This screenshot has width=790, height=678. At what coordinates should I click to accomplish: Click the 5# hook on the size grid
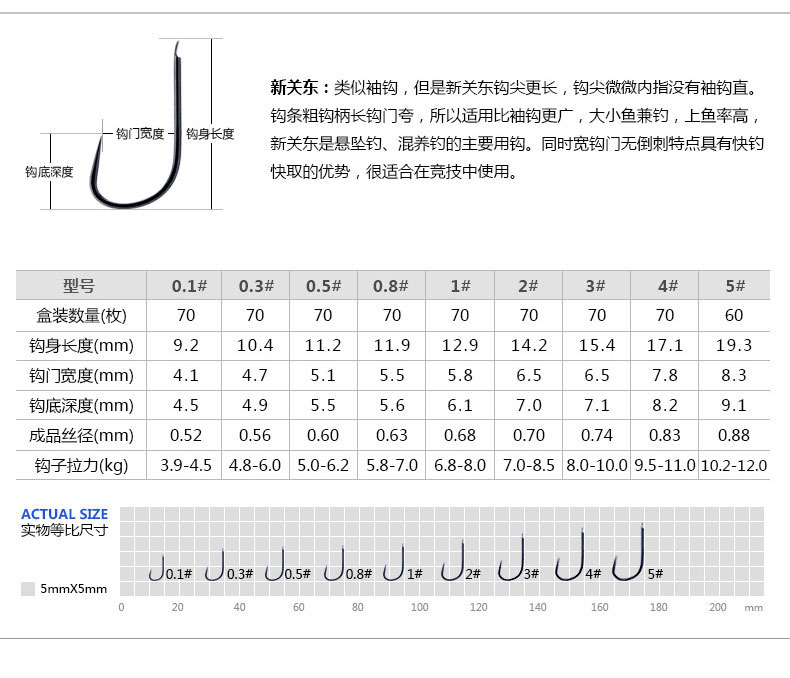[629, 552]
